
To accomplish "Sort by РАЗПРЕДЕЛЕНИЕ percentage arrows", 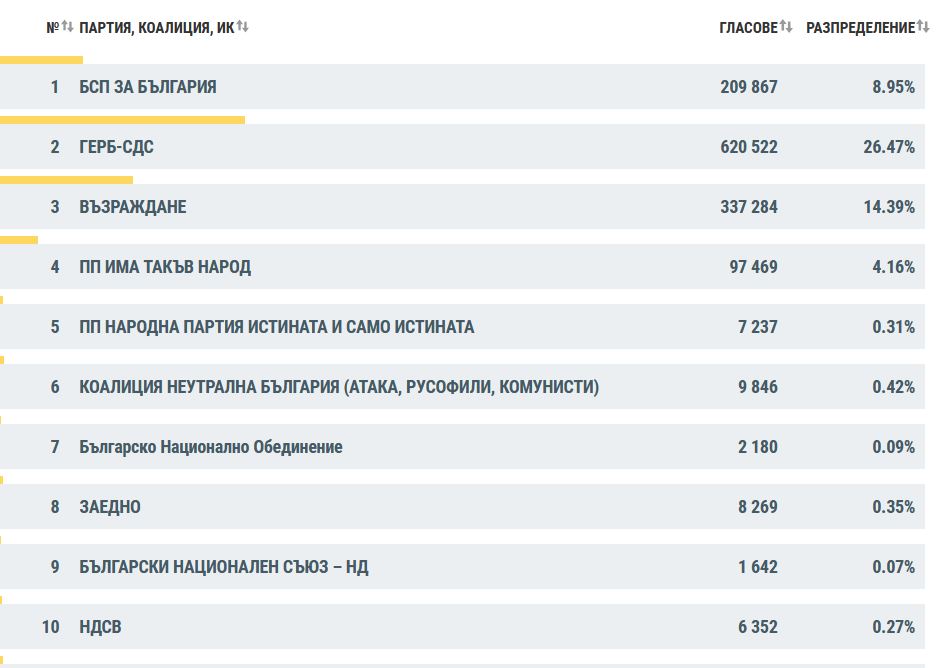I will [923, 27].
